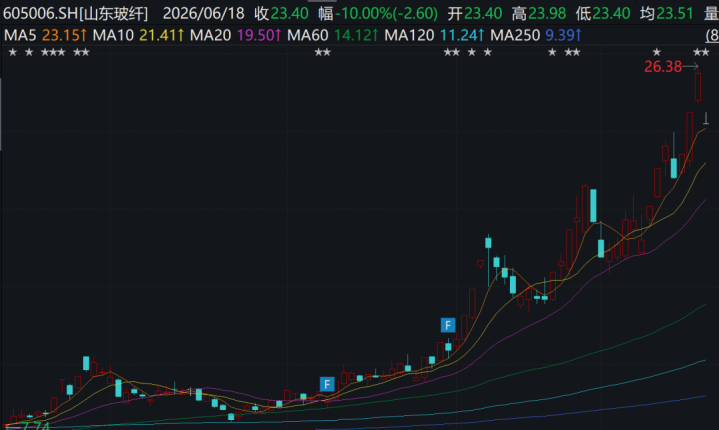Image resolution: width=719 pixels, height=430 pixels.
Task: Click the triple-star marker in the star row
Action: point(53,53)
